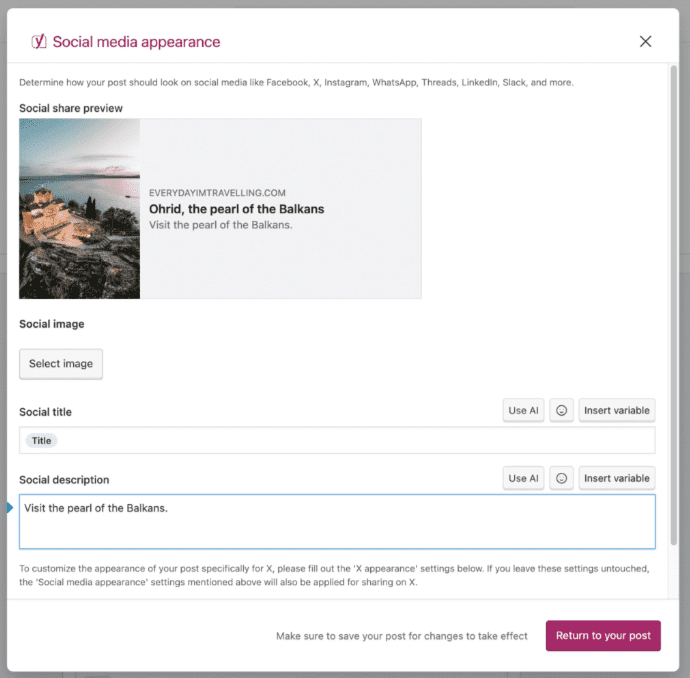Viewport: 690px width, 678px height.
Task: Click preview headline 'Ohrid, the pearl of the Balkans'
Action: coord(236,209)
